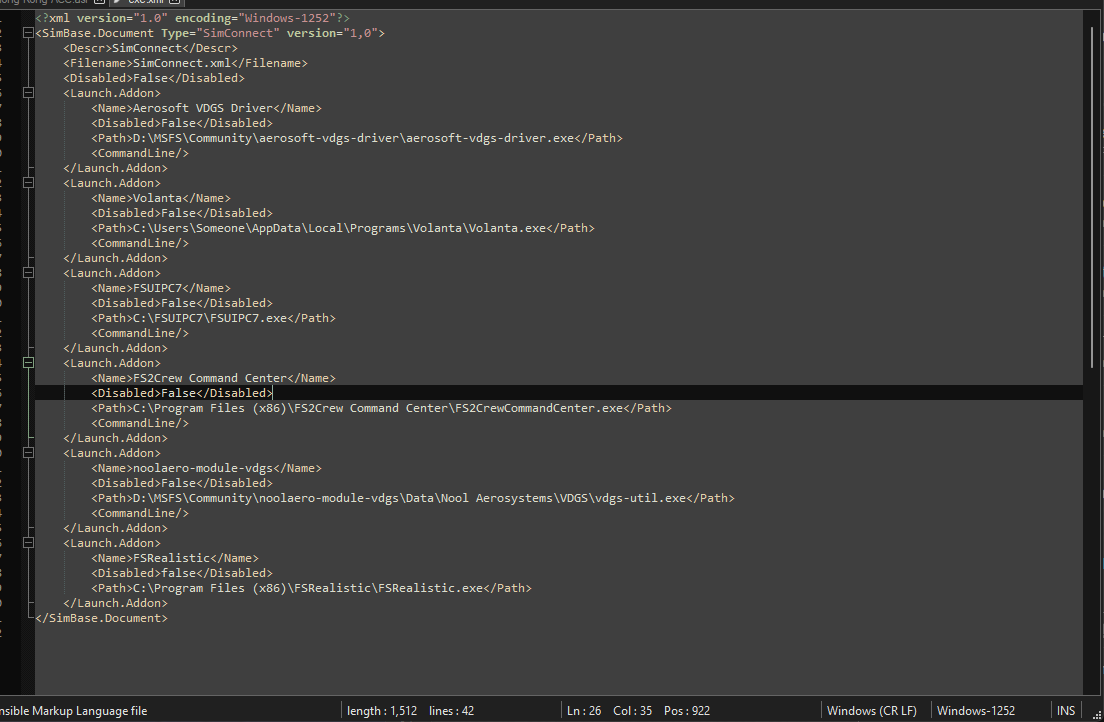
Task: Click the Markup Language file type label
Action: click(x=74, y=711)
